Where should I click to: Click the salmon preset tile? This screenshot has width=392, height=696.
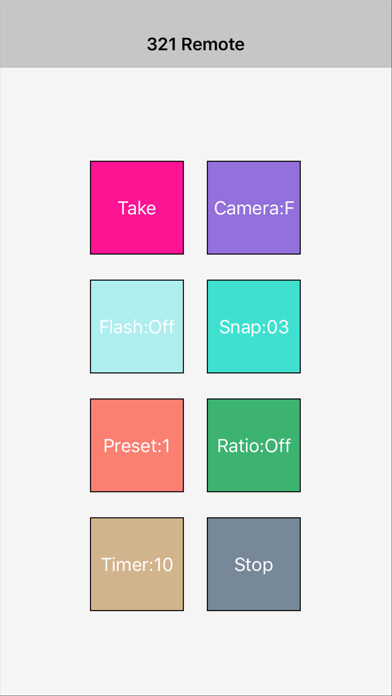(x=137, y=445)
